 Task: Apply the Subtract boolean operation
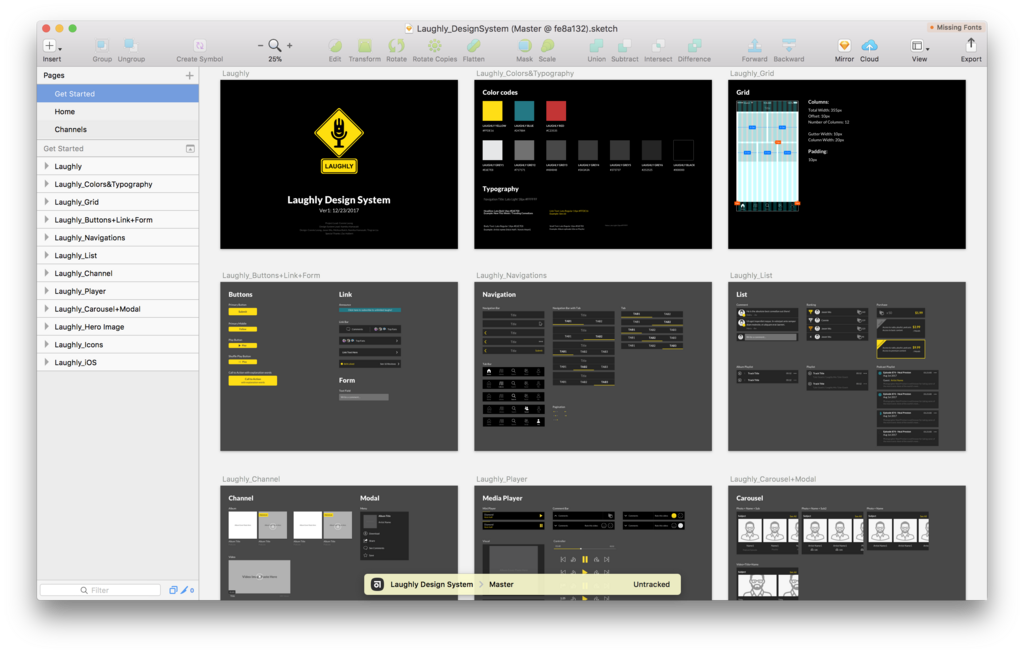point(624,45)
